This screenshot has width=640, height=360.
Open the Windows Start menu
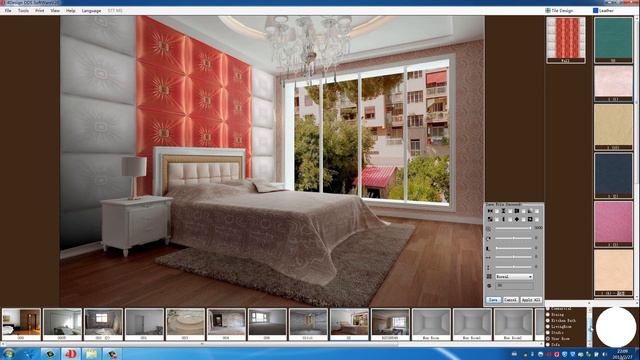click(x=9, y=354)
